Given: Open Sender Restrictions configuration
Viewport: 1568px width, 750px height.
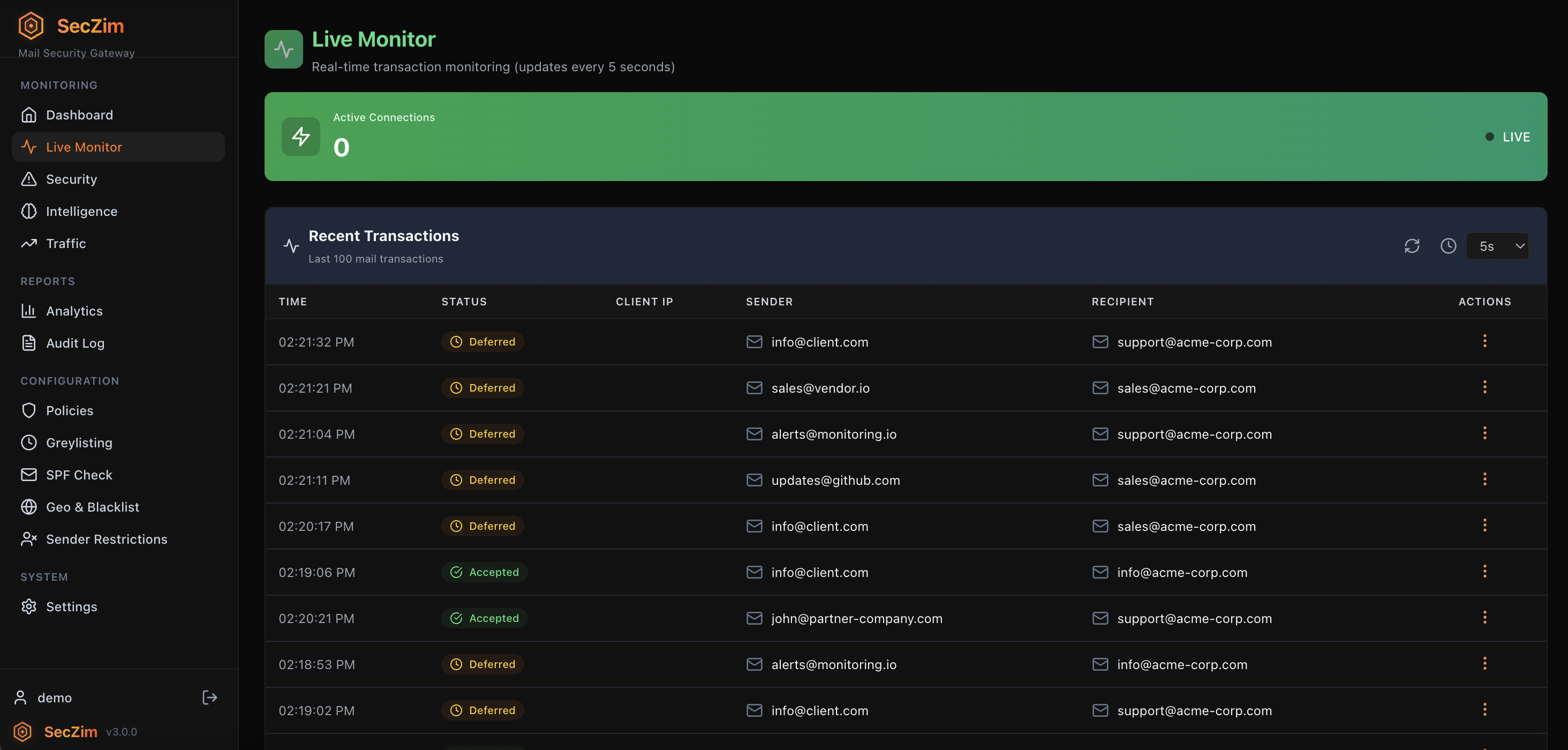Looking at the screenshot, I should pos(107,539).
